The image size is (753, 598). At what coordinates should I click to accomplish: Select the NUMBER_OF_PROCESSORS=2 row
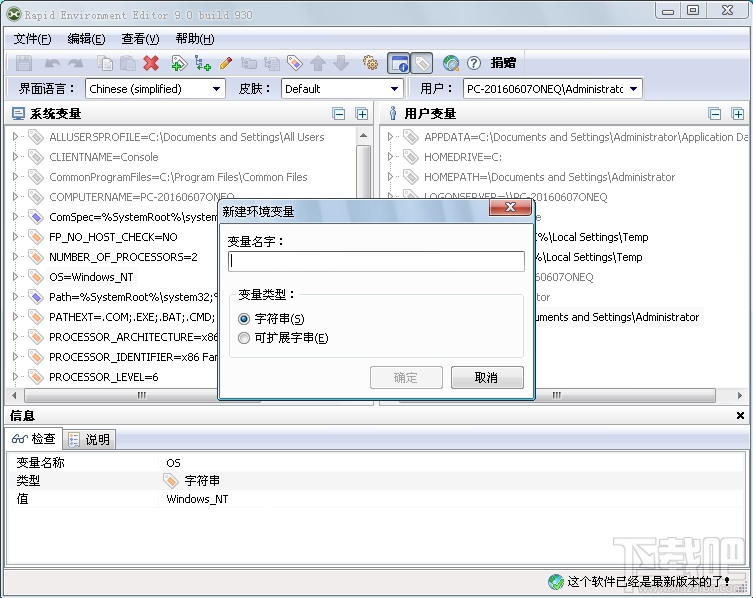click(x=123, y=257)
